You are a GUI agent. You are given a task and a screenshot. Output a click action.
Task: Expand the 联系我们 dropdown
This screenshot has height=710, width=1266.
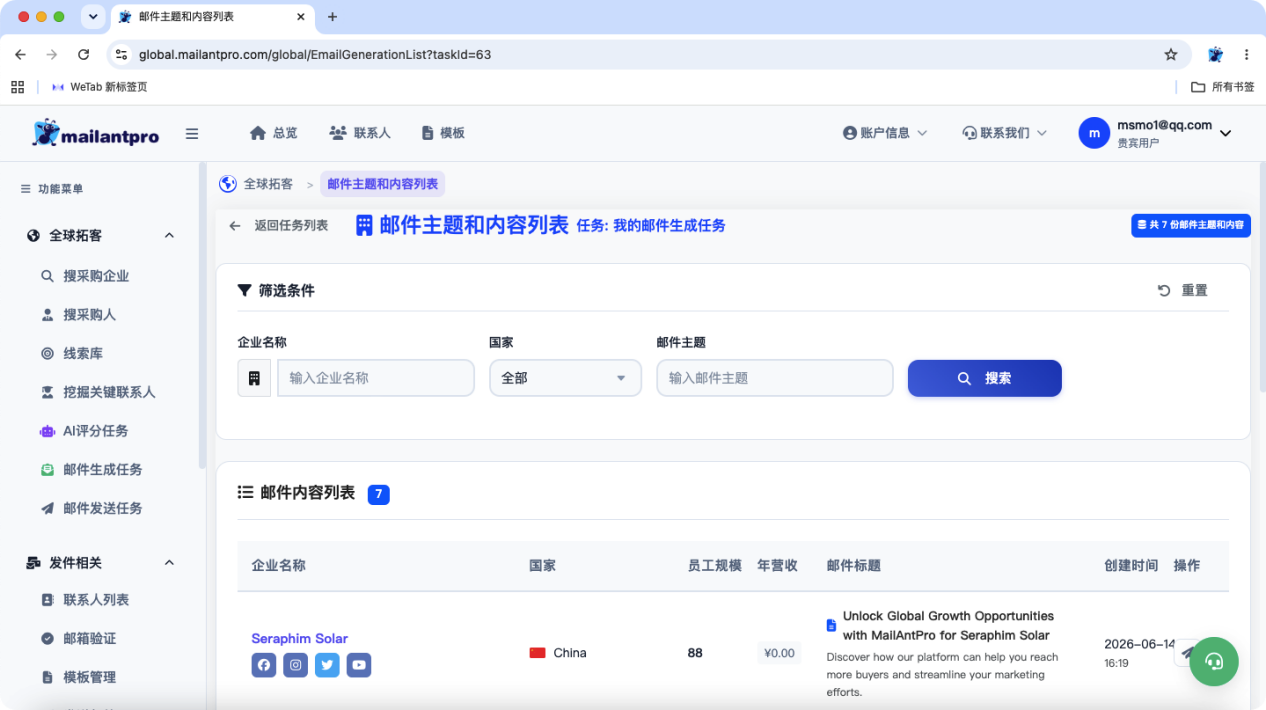(x=1004, y=133)
